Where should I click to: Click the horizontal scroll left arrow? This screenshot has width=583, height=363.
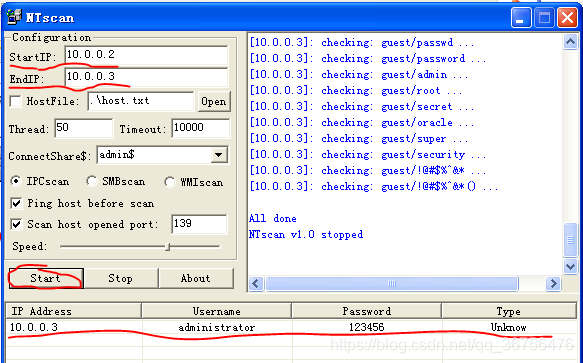pos(255,284)
